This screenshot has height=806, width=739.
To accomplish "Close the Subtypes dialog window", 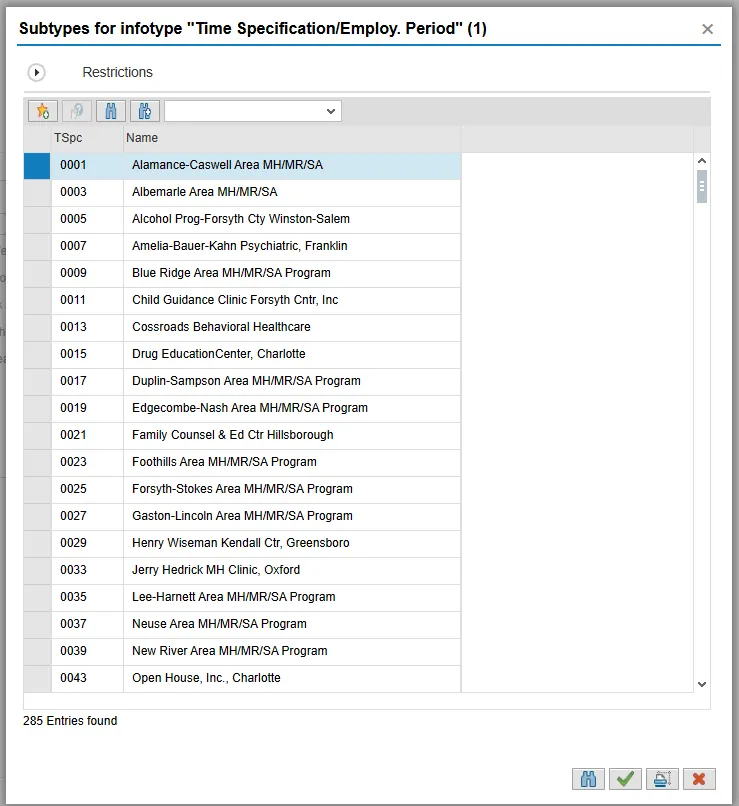I will coord(708,29).
